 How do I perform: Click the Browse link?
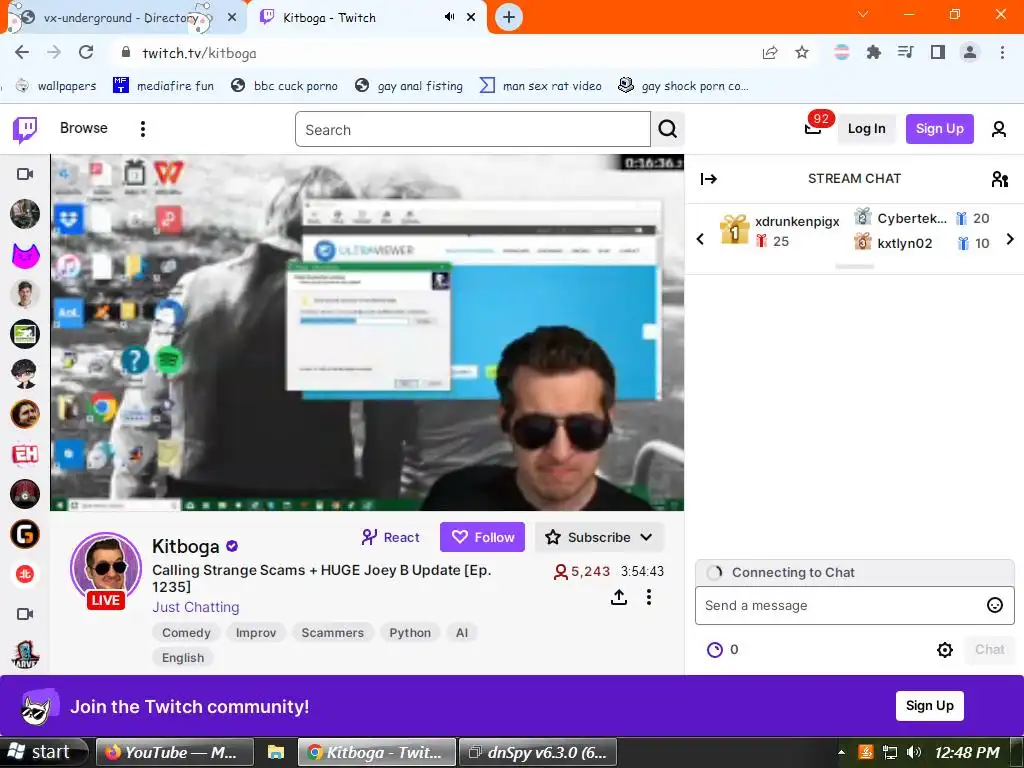point(84,128)
